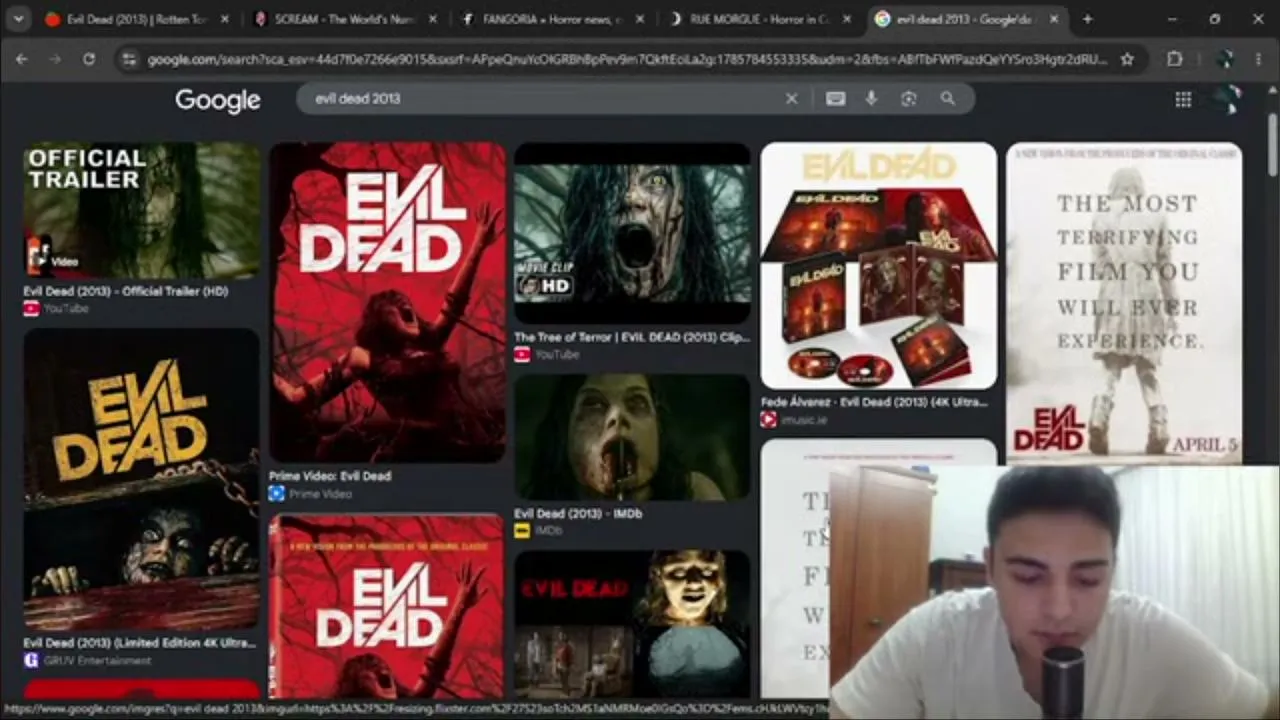Switch to the SCREAM tab
The width and height of the screenshot is (1280, 720).
(343, 19)
